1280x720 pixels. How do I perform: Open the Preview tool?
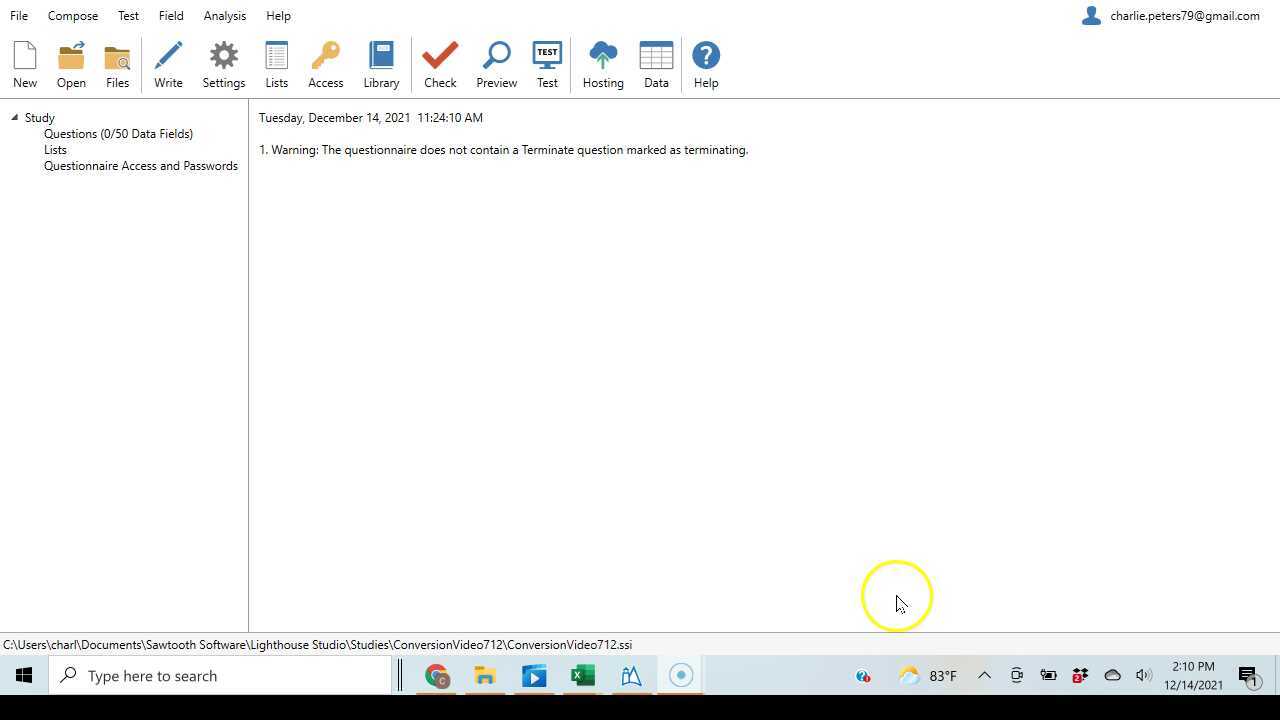(x=496, y=63)
